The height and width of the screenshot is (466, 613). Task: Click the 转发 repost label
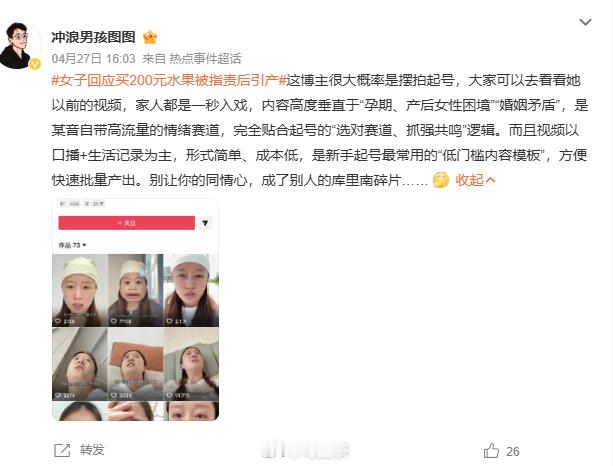pyautogui.click(x=92, y=450)
